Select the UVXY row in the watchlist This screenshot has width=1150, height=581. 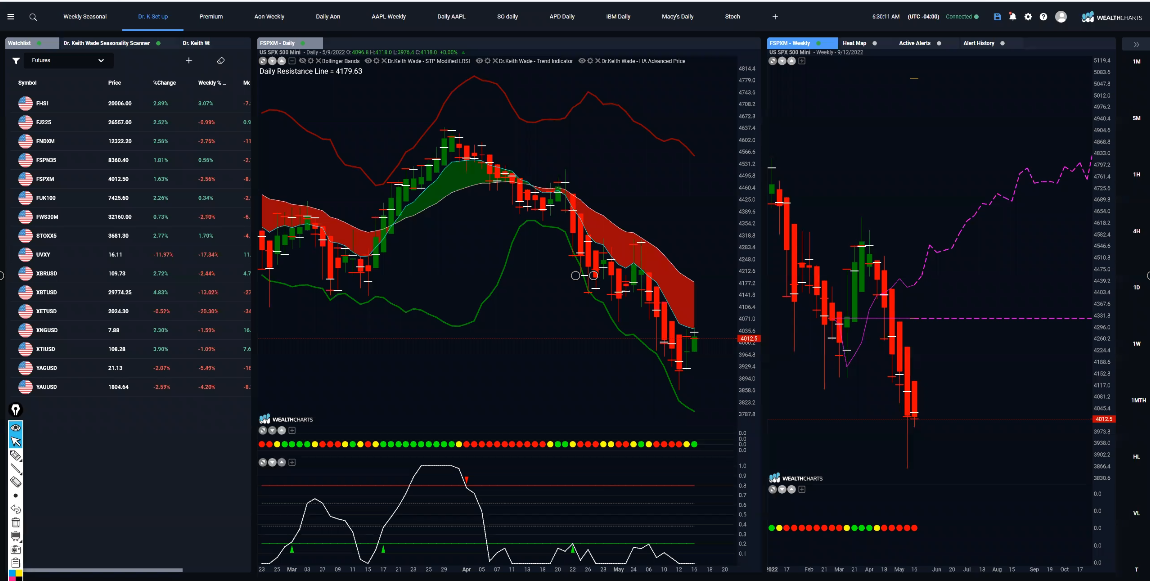point(128,255)
